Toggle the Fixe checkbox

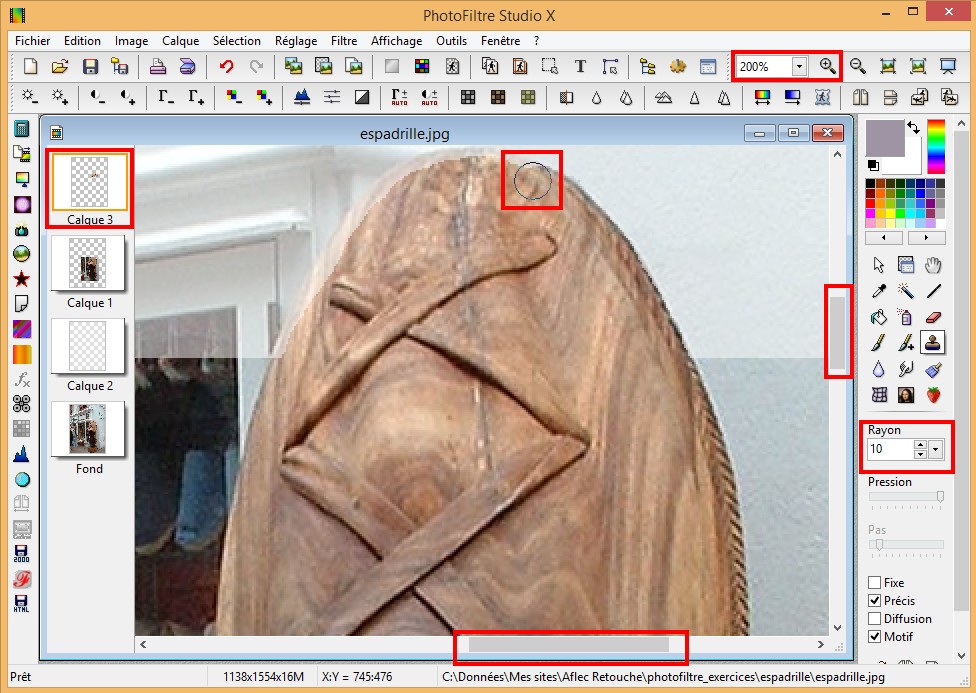[x=875, y=582]
